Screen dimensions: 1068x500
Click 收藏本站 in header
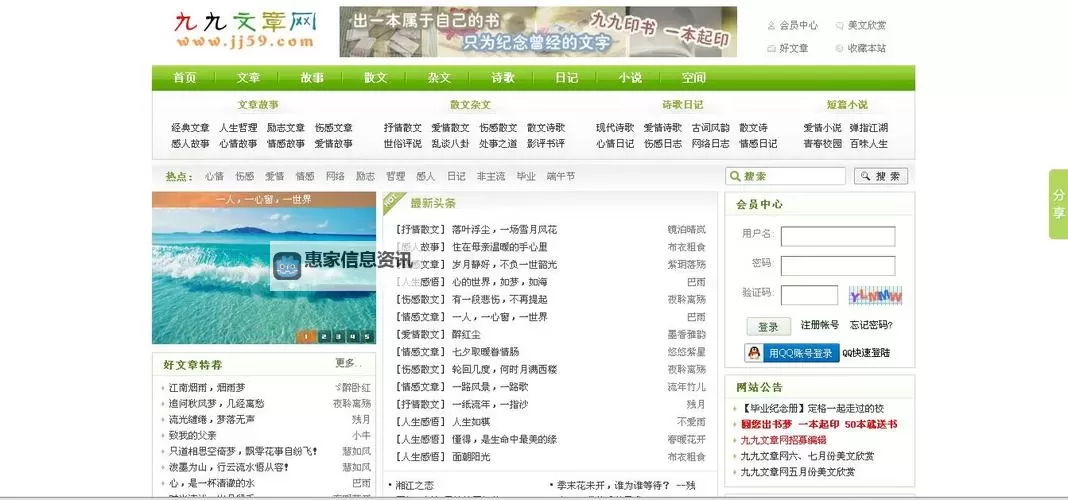866,48
